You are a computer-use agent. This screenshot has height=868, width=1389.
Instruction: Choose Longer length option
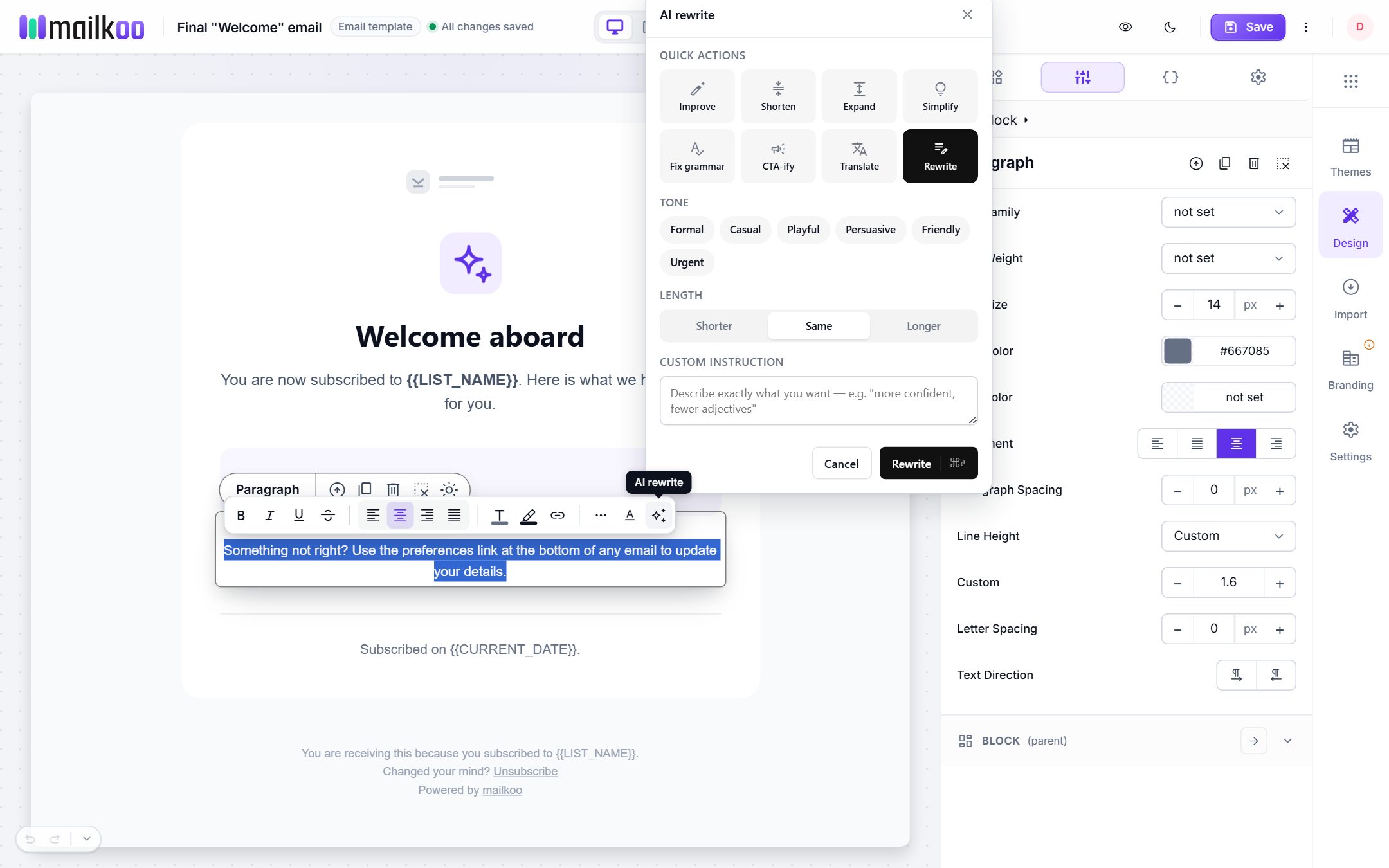[923, 326]
